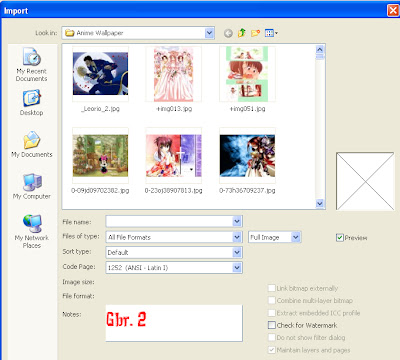Click inside the Notes text box

pos(174,323)
